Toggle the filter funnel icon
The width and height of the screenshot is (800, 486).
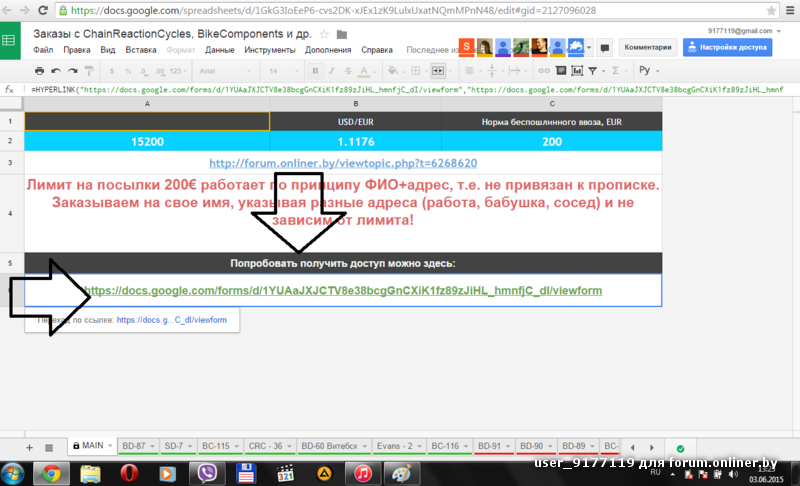coord(593,71)
